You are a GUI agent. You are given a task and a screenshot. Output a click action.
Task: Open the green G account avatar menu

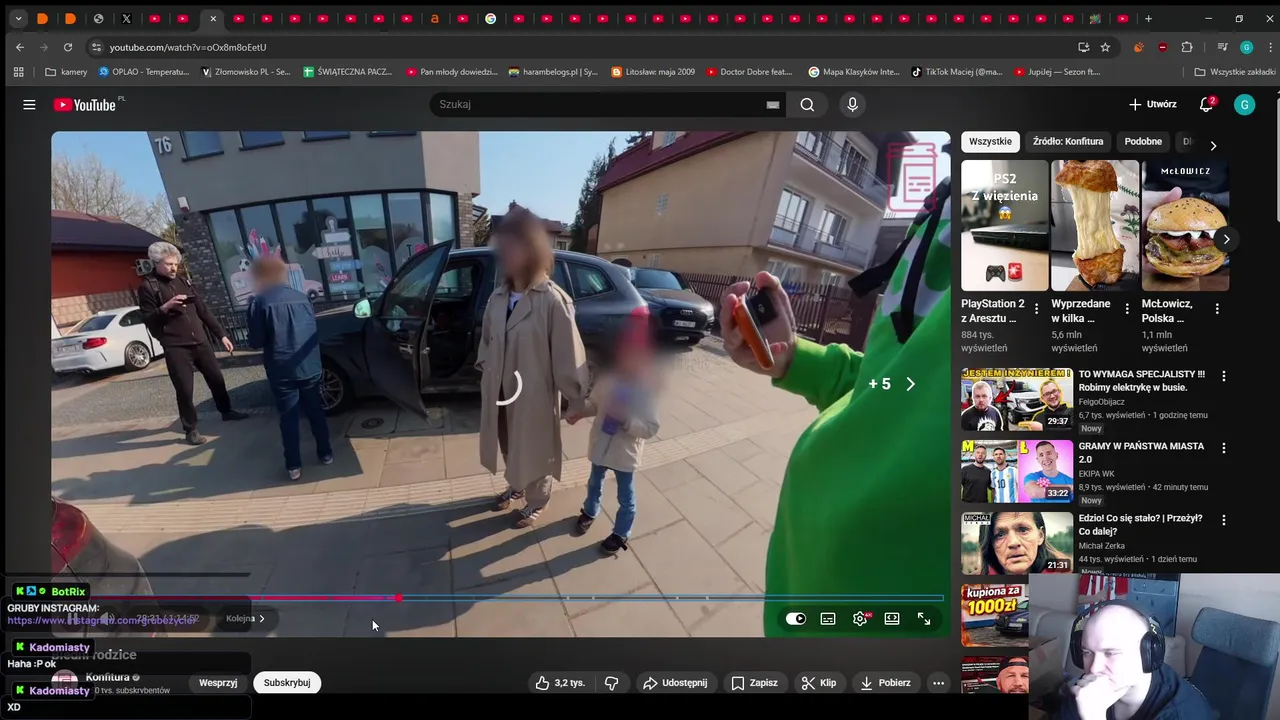click(x=1244, y=104)
